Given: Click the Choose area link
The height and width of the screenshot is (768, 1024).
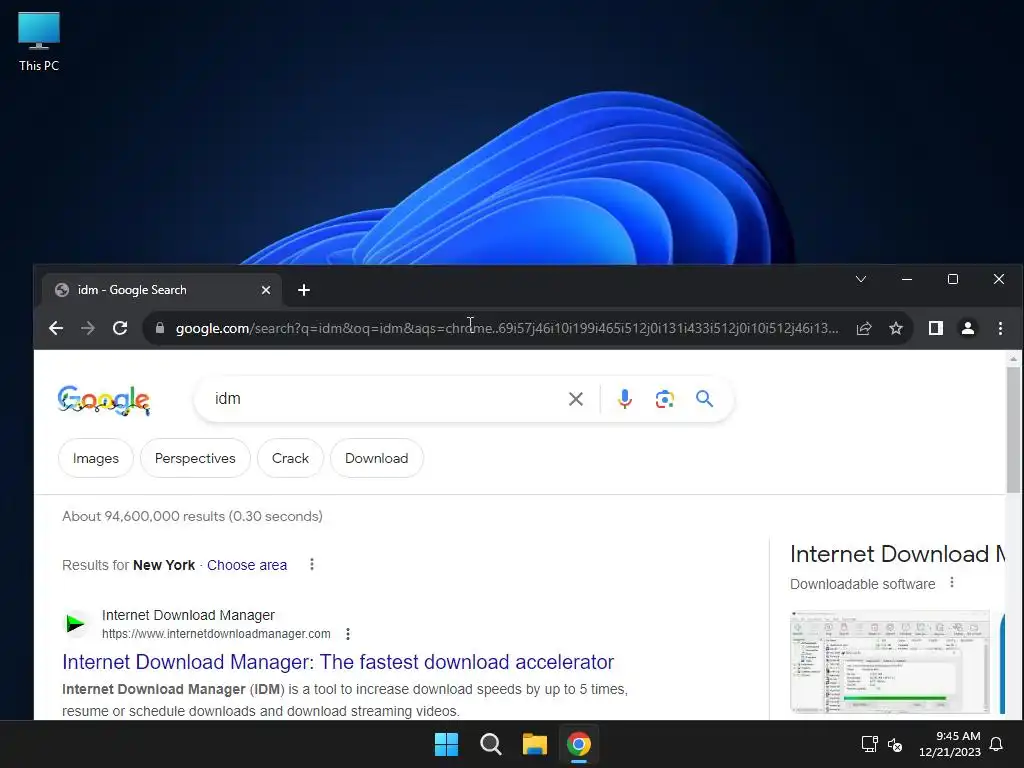Looking at the screenshot, I should (x=247, y=565).
